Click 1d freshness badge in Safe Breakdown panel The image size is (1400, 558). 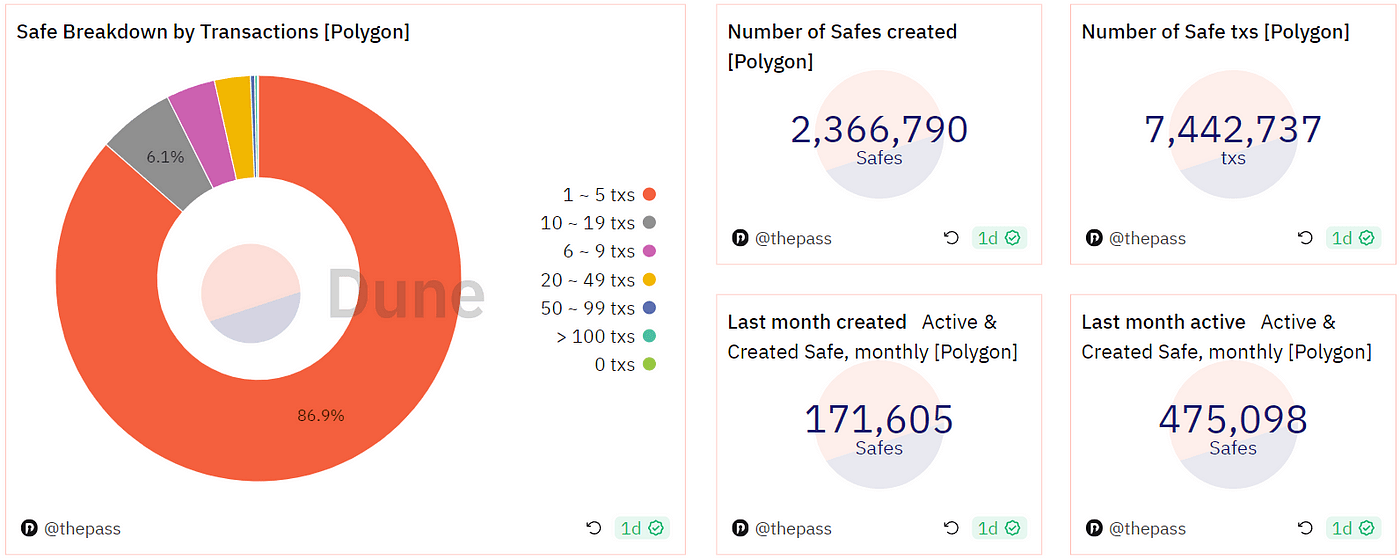[x=642, y=528]
